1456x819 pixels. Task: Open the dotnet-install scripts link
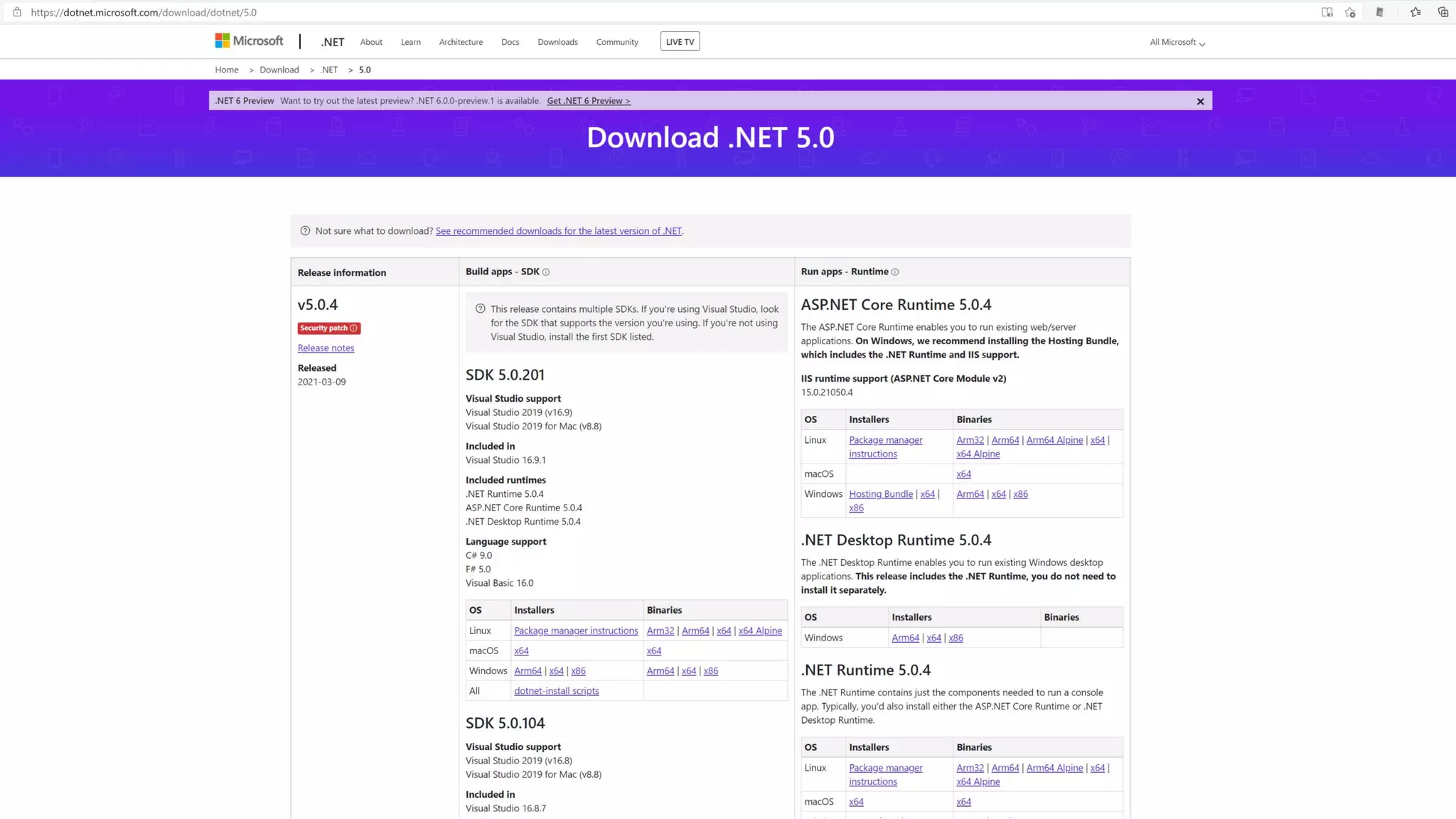click(x=556, y=691)
